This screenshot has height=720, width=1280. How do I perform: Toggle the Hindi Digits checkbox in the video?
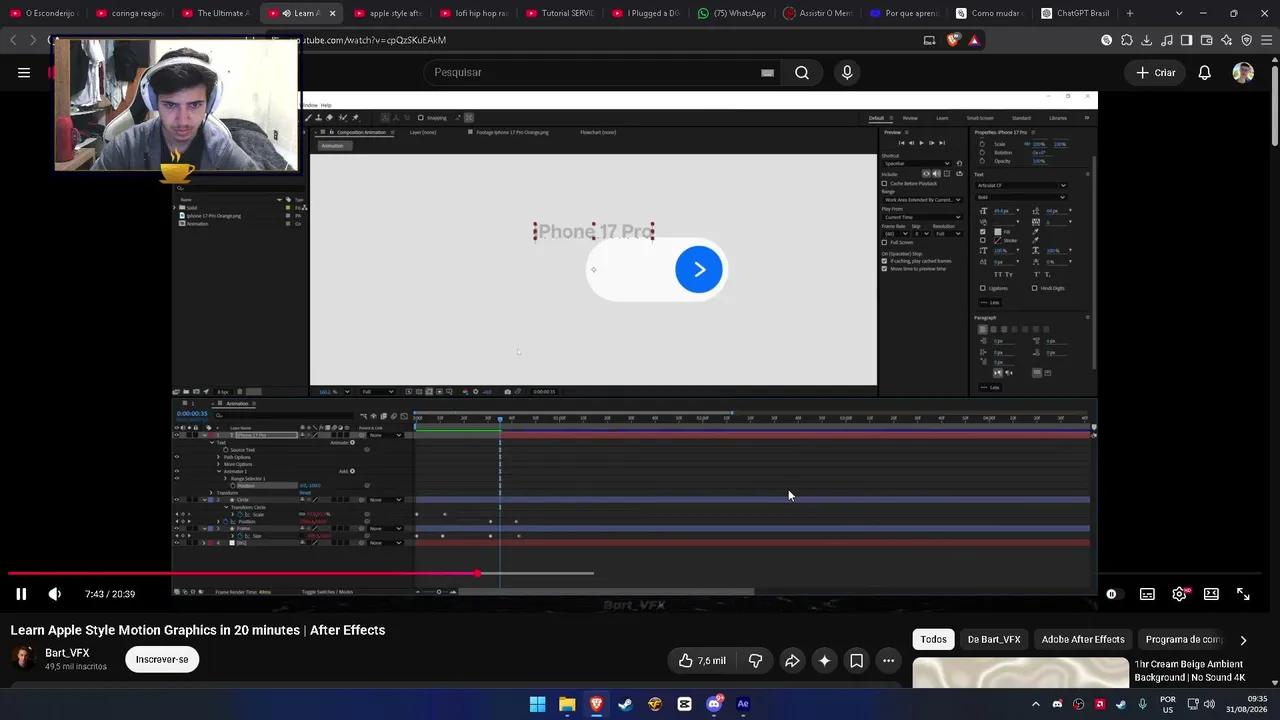[x=1035, y=288]
